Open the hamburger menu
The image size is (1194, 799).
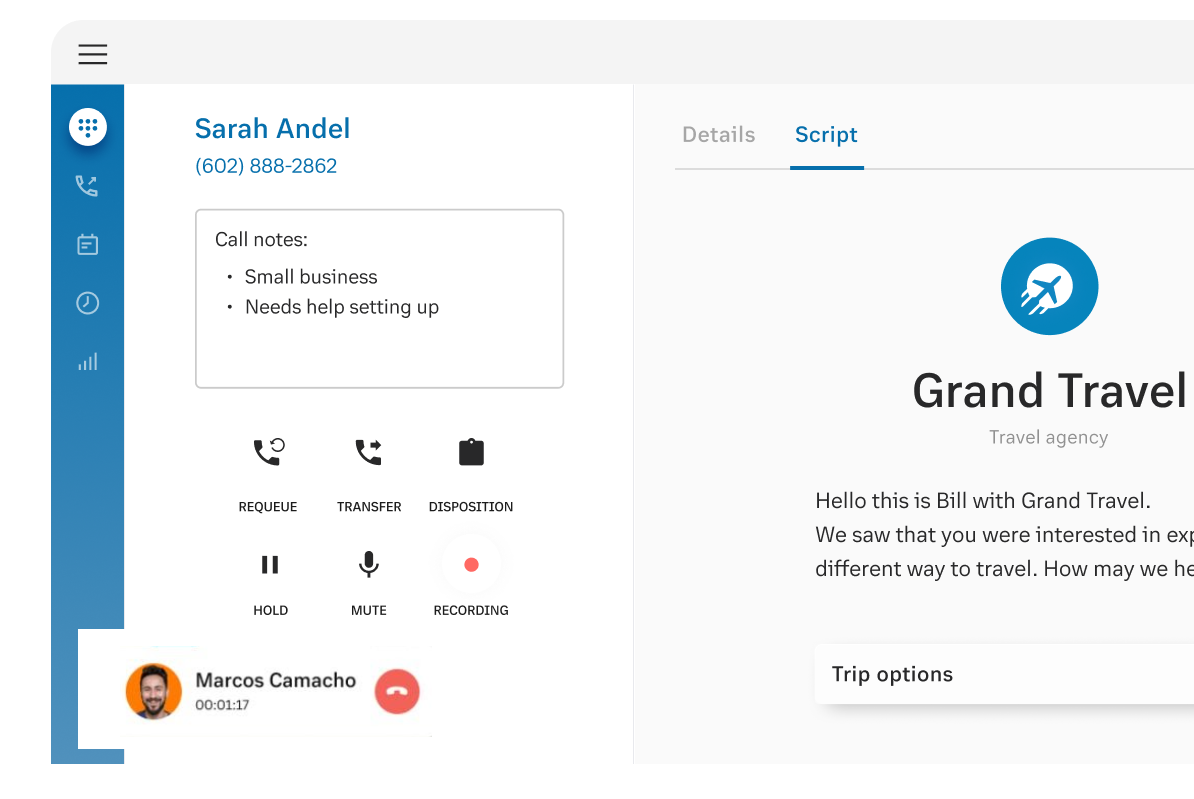93,55
